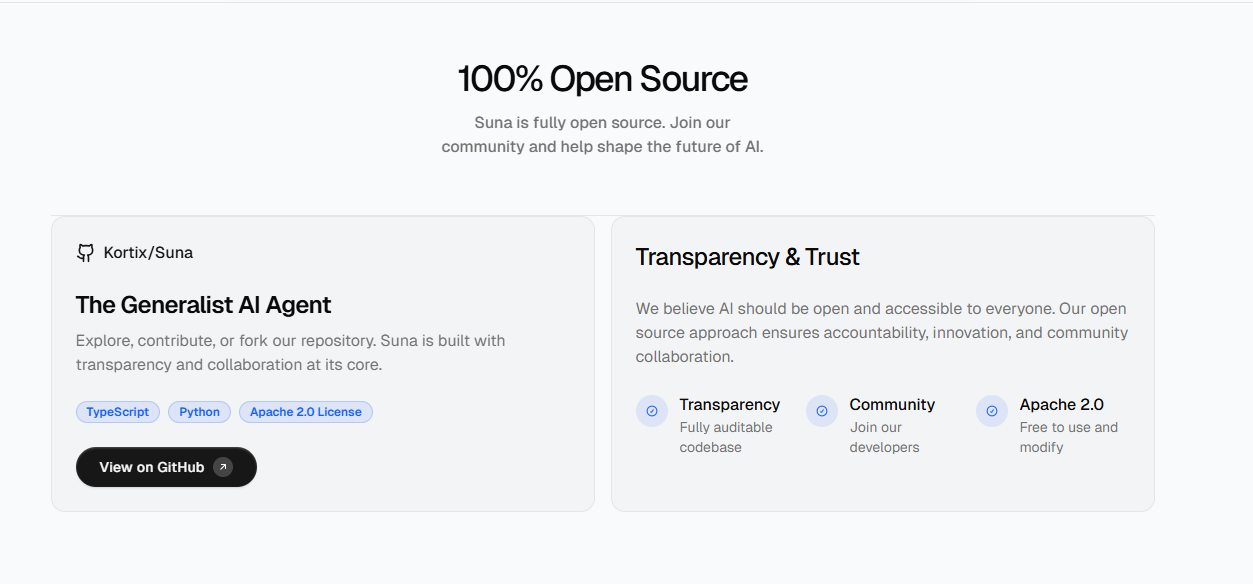
Task: Click the Free to use and modify text
Action: pos(1069,437)
